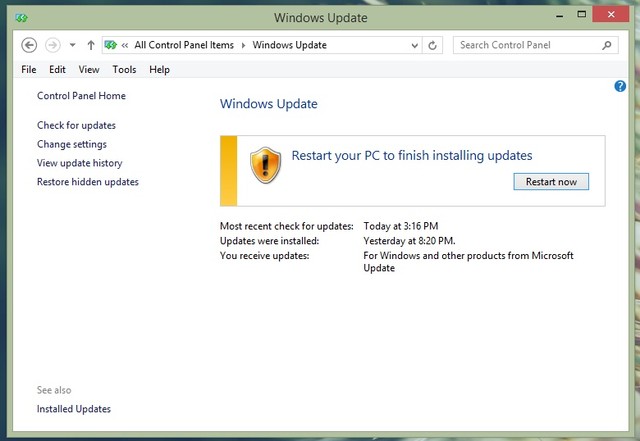This screenshot has height=441, width=640.
Task: Click the Windows Update title bar icon
Action: pos(22,18)
